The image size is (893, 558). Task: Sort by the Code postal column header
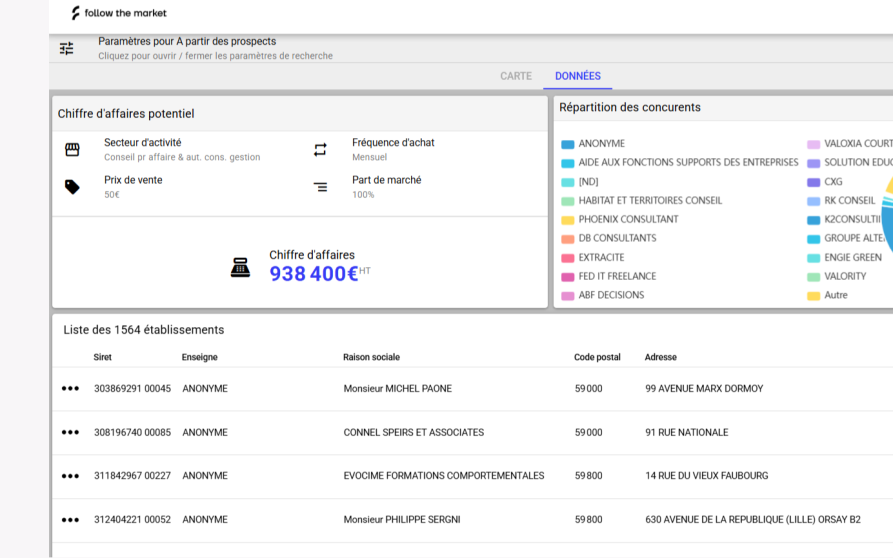(597, 357)
